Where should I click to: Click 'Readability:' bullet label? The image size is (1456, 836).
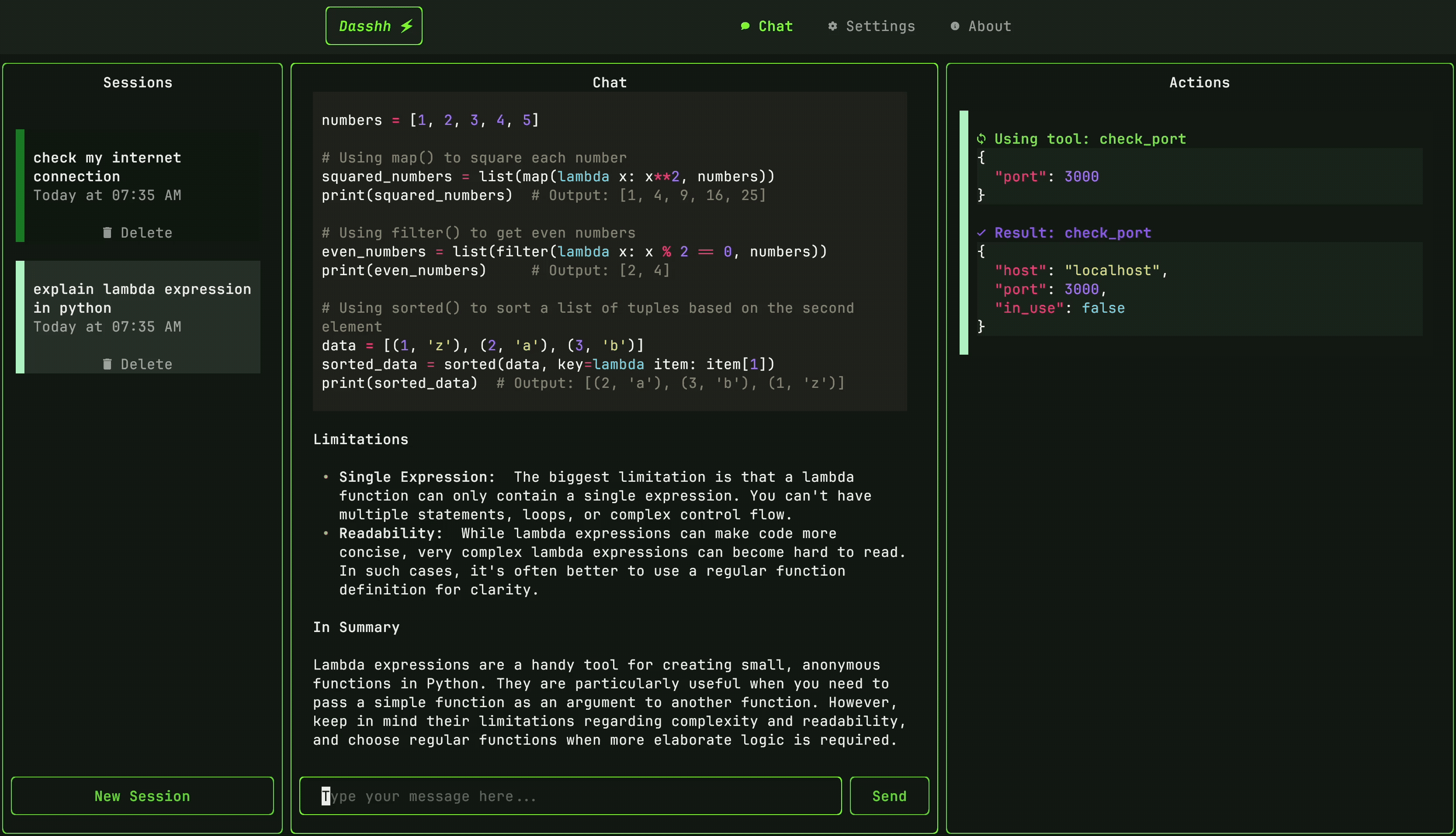click(391, 533)
